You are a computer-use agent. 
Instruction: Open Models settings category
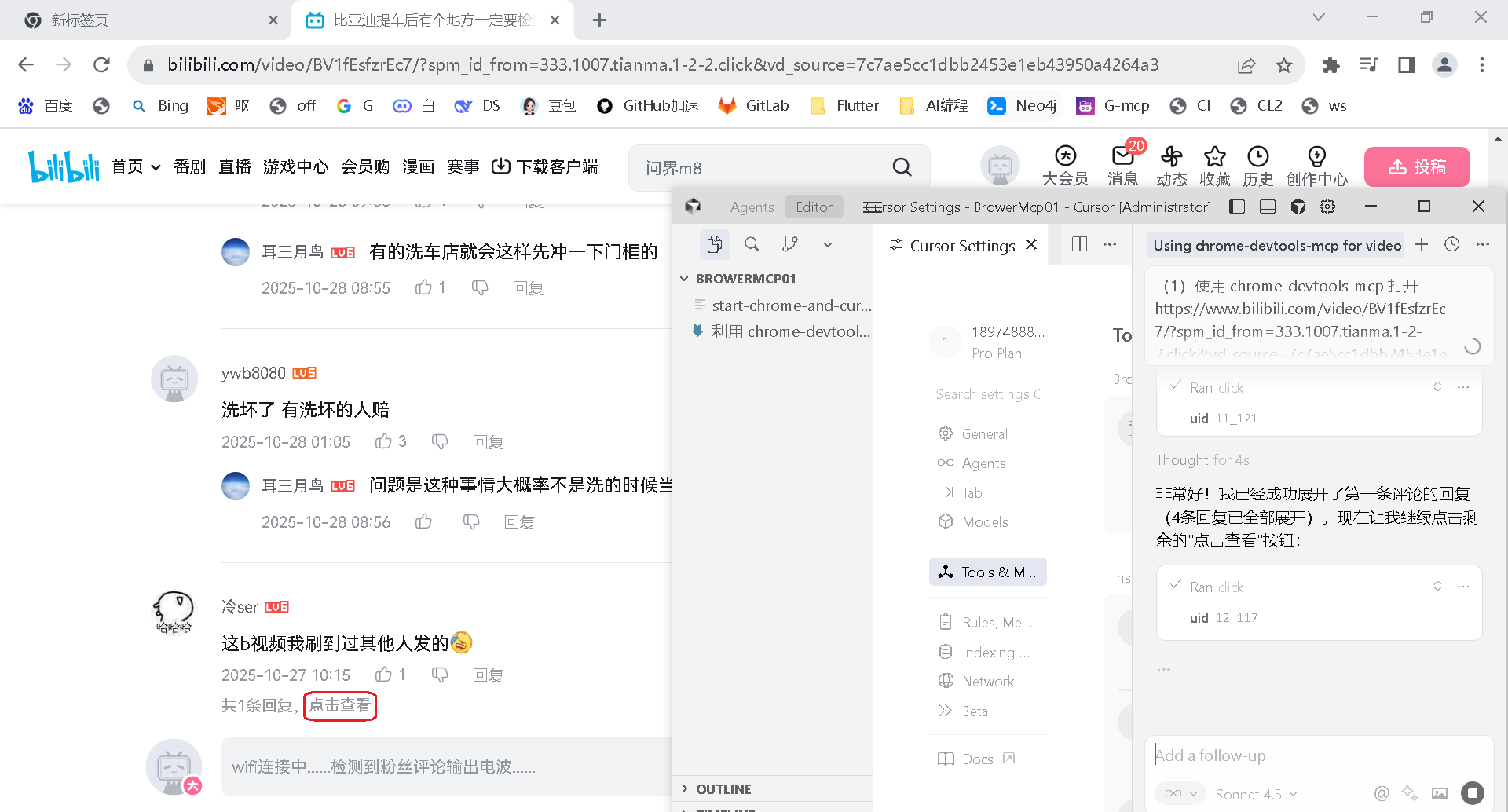tap(988, 522)
